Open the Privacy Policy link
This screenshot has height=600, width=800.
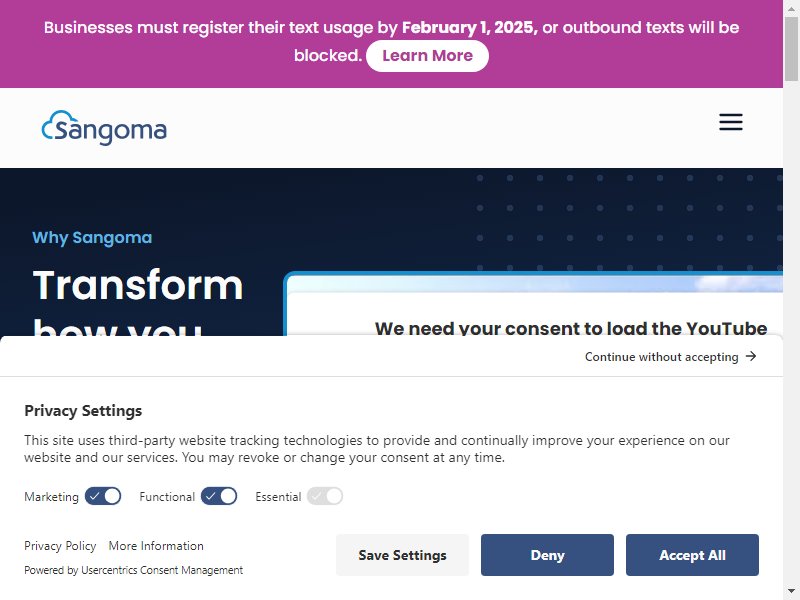(60, 546)
